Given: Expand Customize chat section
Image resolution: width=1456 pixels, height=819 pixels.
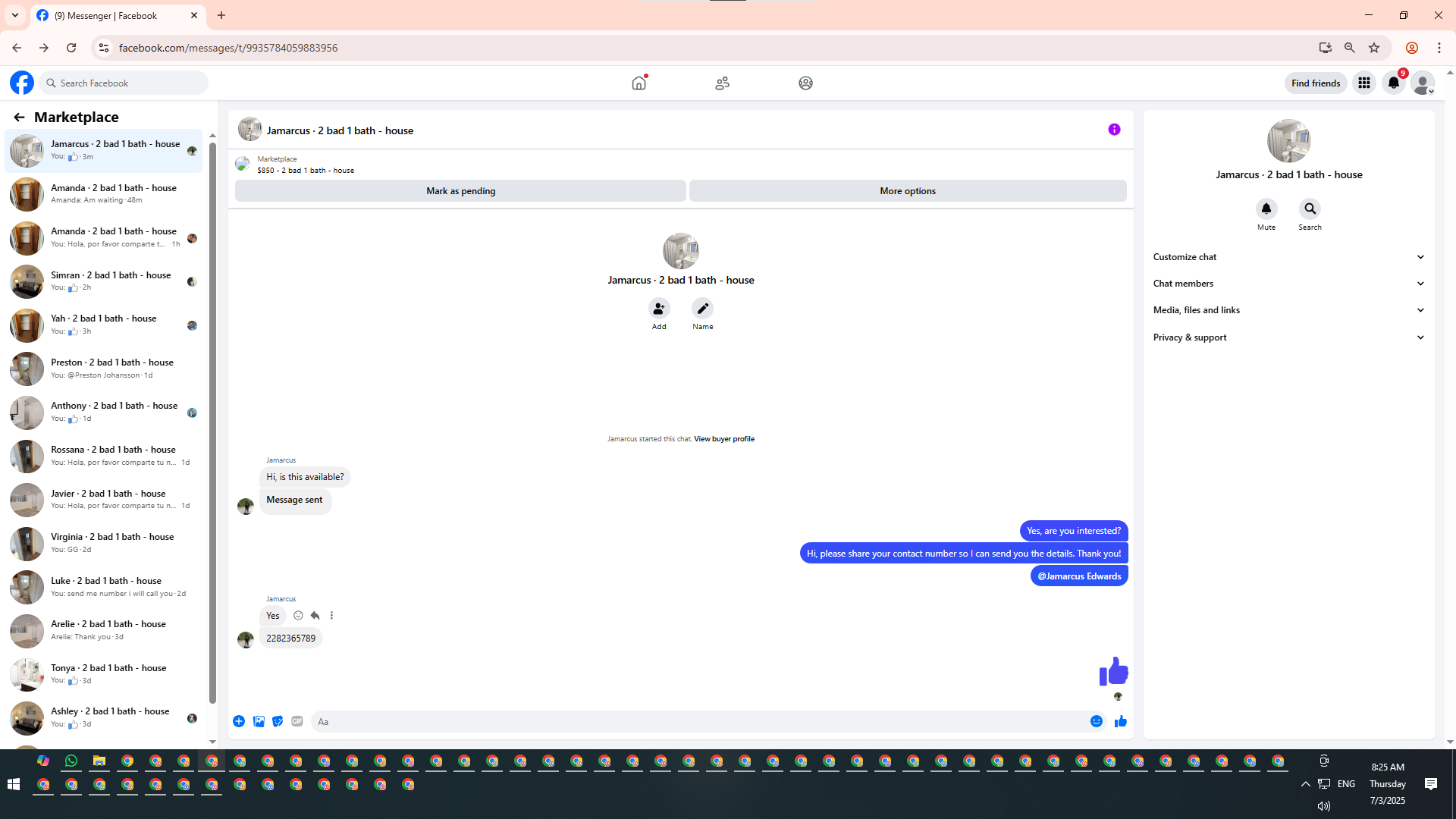Looking at the screenshot, I should click(1288, 257).
